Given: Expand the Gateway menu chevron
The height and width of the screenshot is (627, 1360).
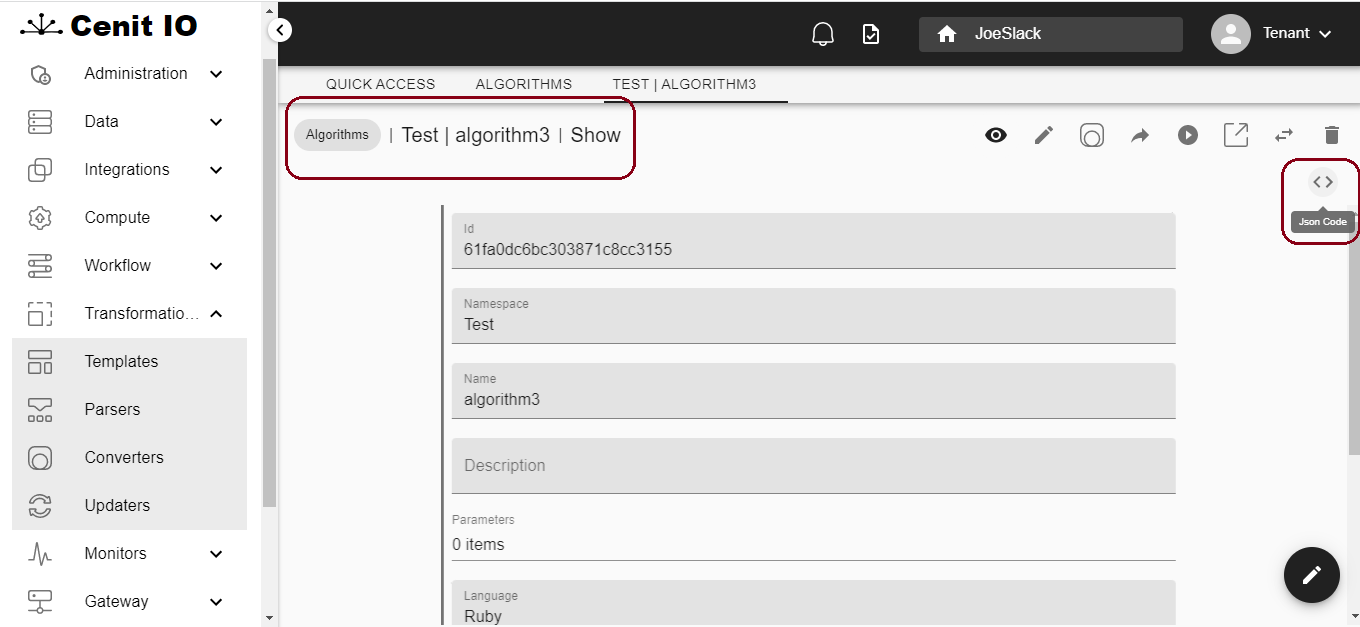Looking at the screenshot, I should coord(216,602).
